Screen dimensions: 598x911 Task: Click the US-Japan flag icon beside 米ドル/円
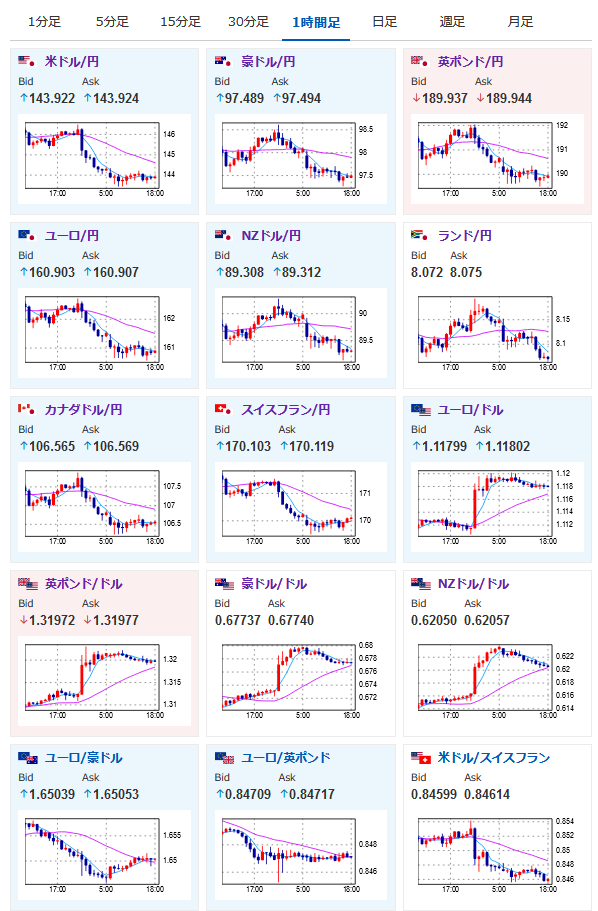pyautogui.click(x=27, y=61)
